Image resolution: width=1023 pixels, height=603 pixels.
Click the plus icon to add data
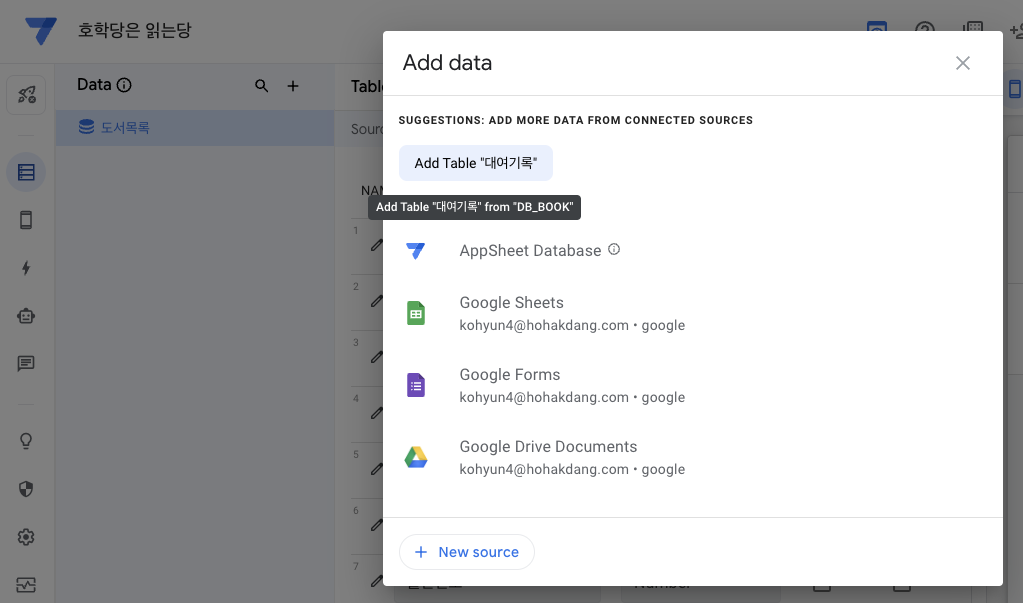[293, 85]
